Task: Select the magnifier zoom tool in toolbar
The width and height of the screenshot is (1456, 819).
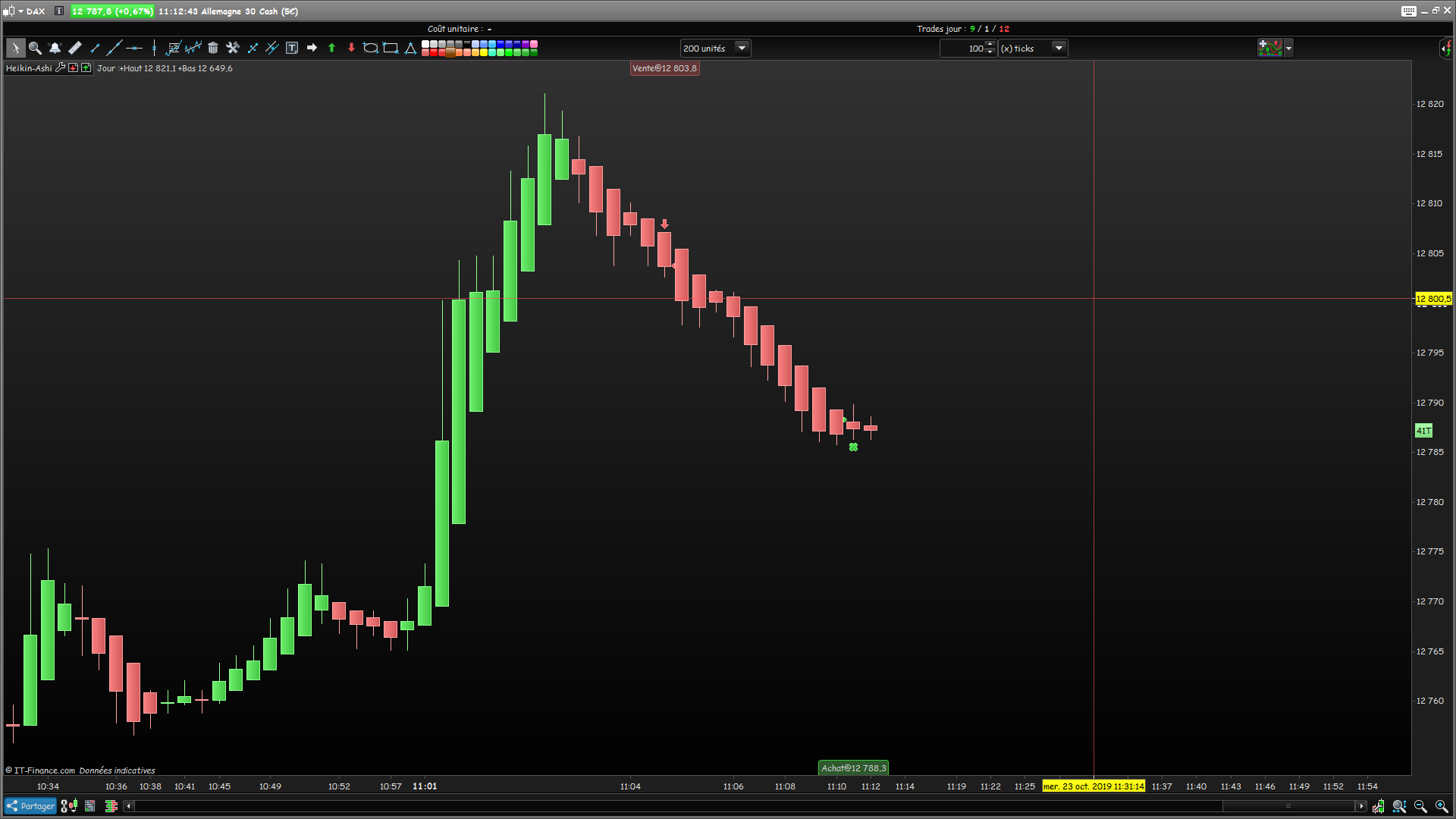Action: pos(35,48)
